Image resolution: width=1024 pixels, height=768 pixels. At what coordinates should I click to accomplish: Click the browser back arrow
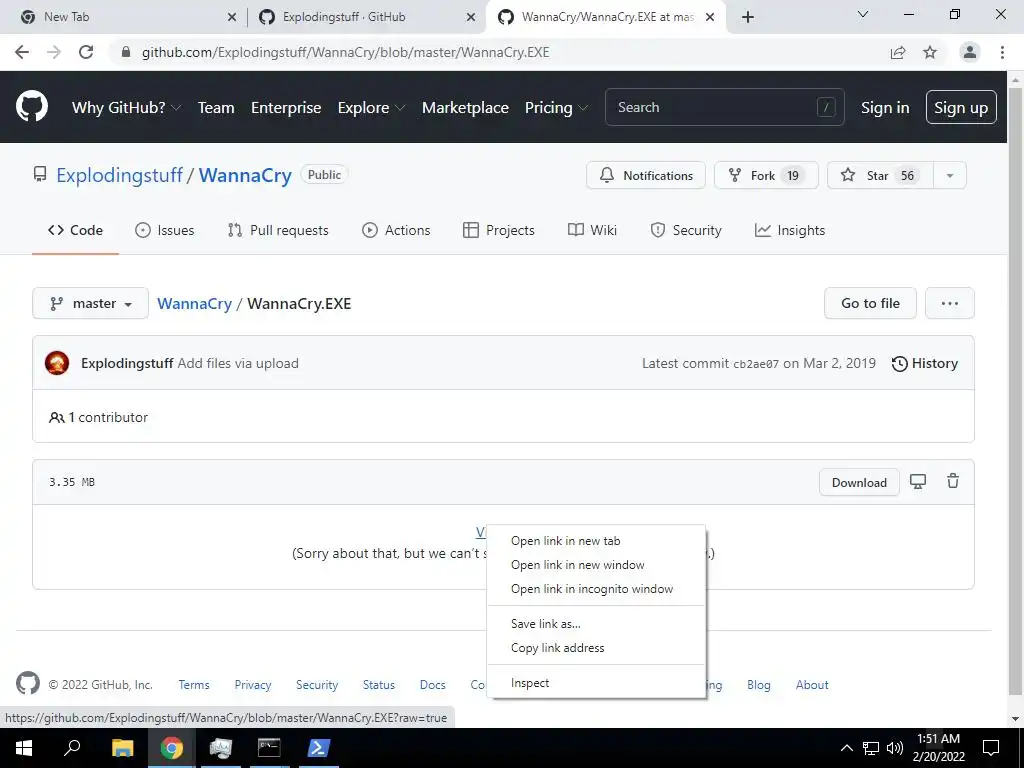tap(22, 52)
